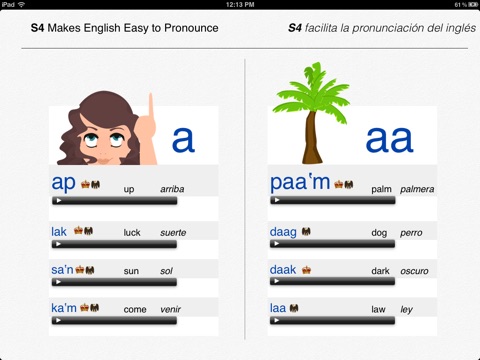Seek within the 'ap' audio progress bar
Image resolution: width=480 pixels, height=360 pixels.
(115, 201)
